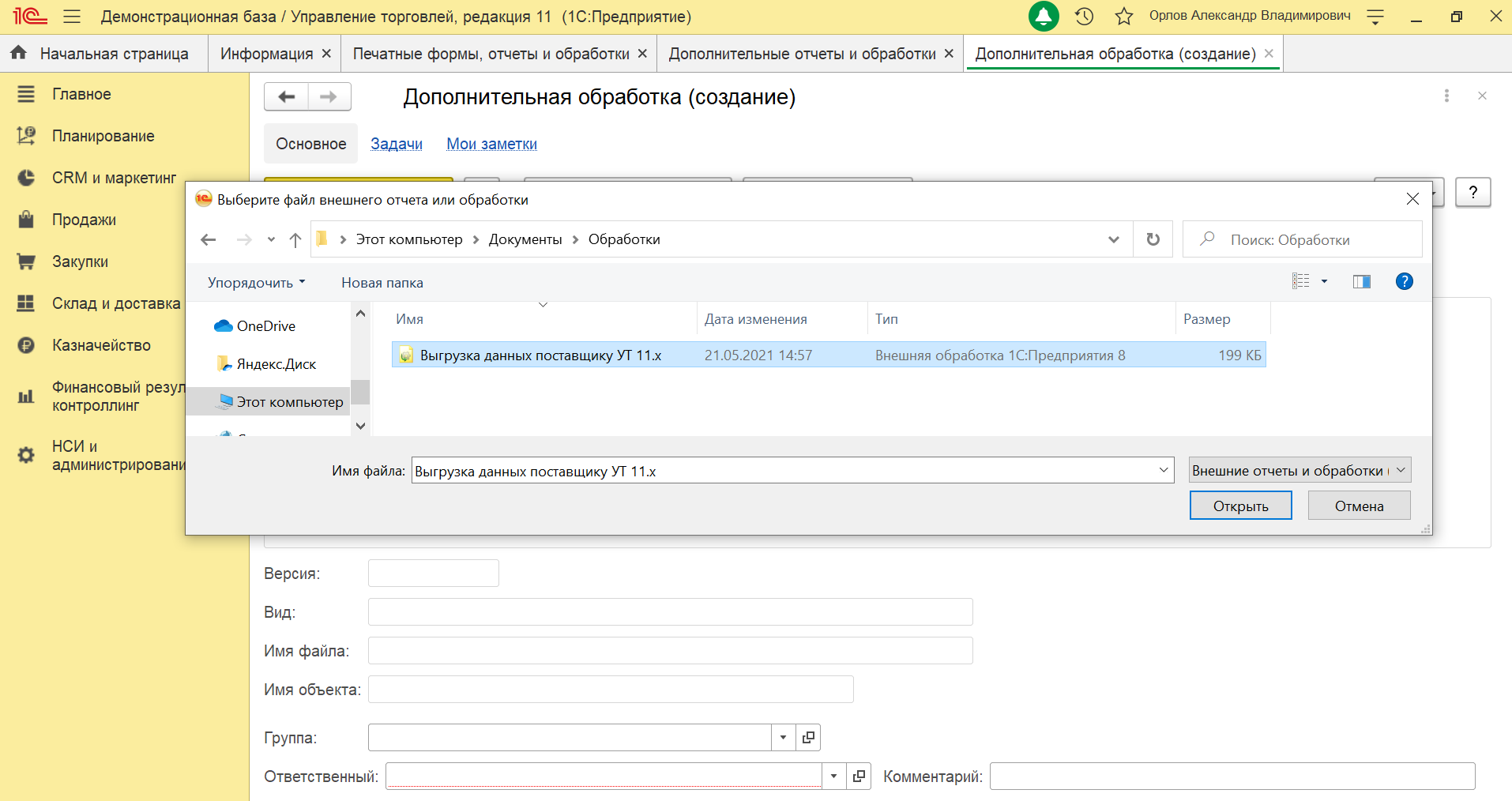
Task: Toggle the preview pane icon in dialog
Action: (1362, 281)
